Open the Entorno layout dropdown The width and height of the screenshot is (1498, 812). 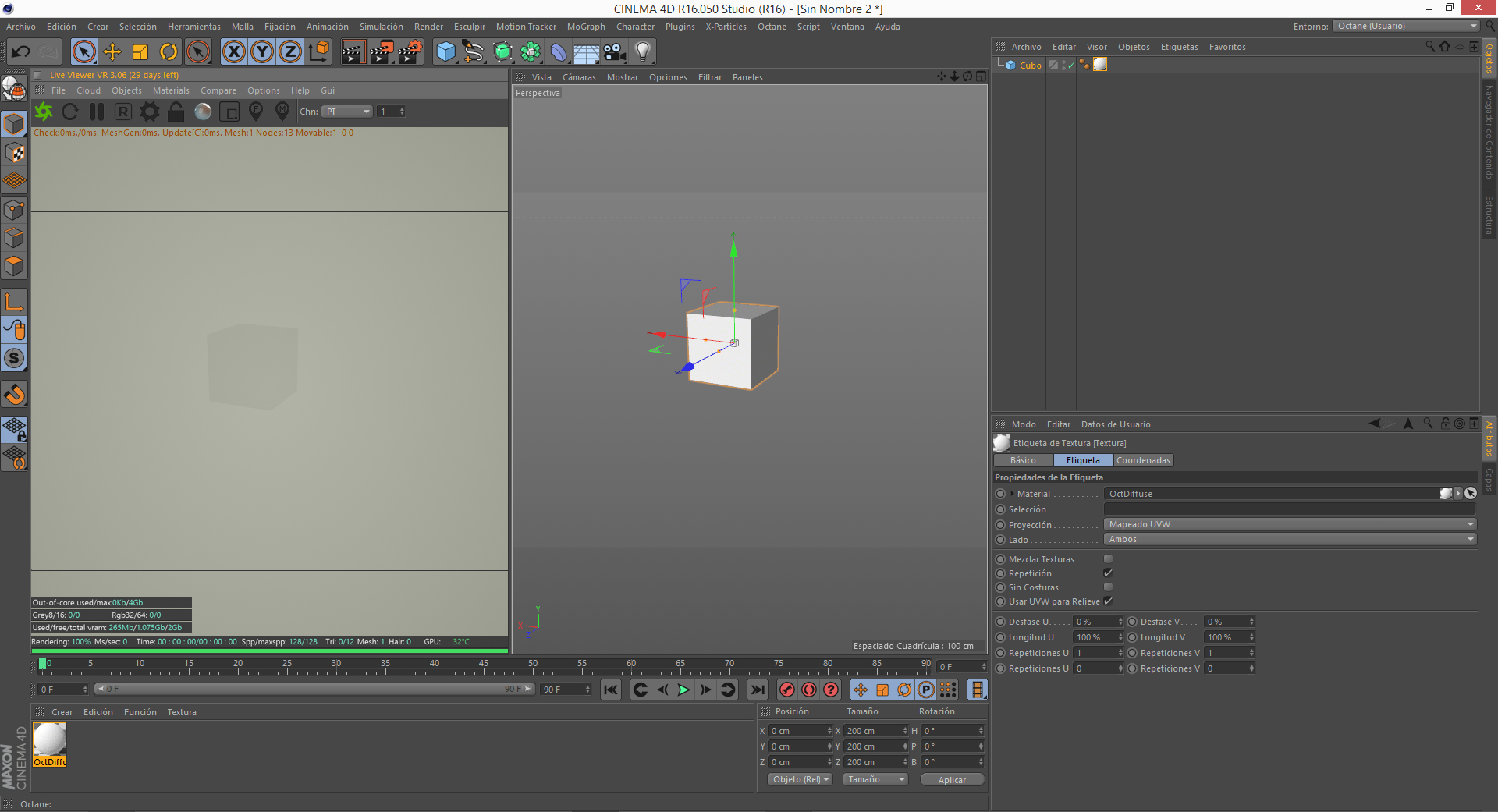tap(1406, 26)
